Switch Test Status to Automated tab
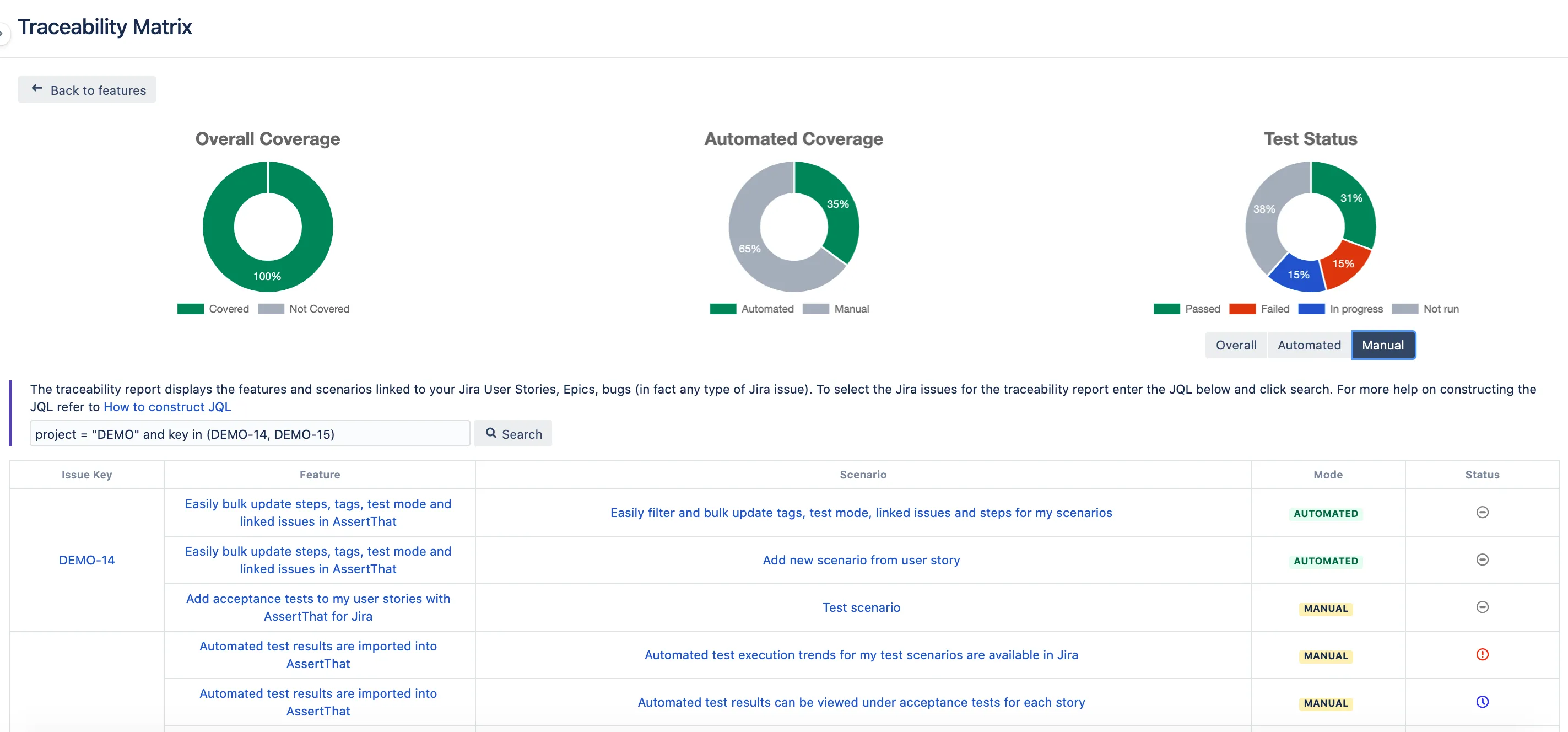Viewport: 1568px width, 732px height. [x=1309, y=345]
